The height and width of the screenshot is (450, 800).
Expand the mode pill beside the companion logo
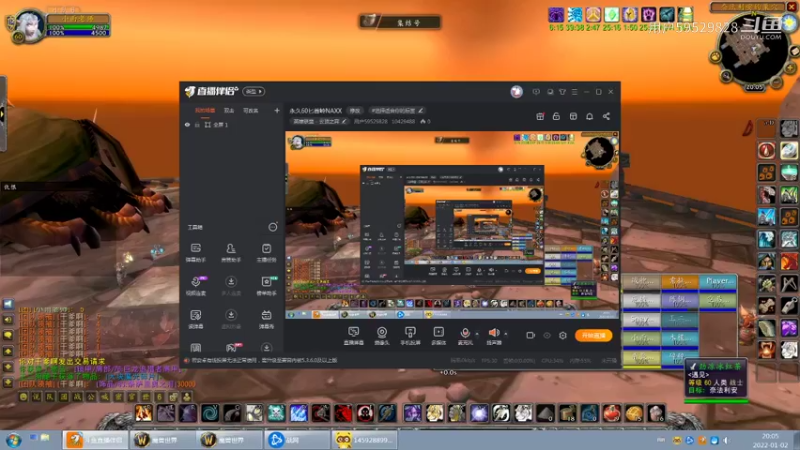(x=254, y=91)
